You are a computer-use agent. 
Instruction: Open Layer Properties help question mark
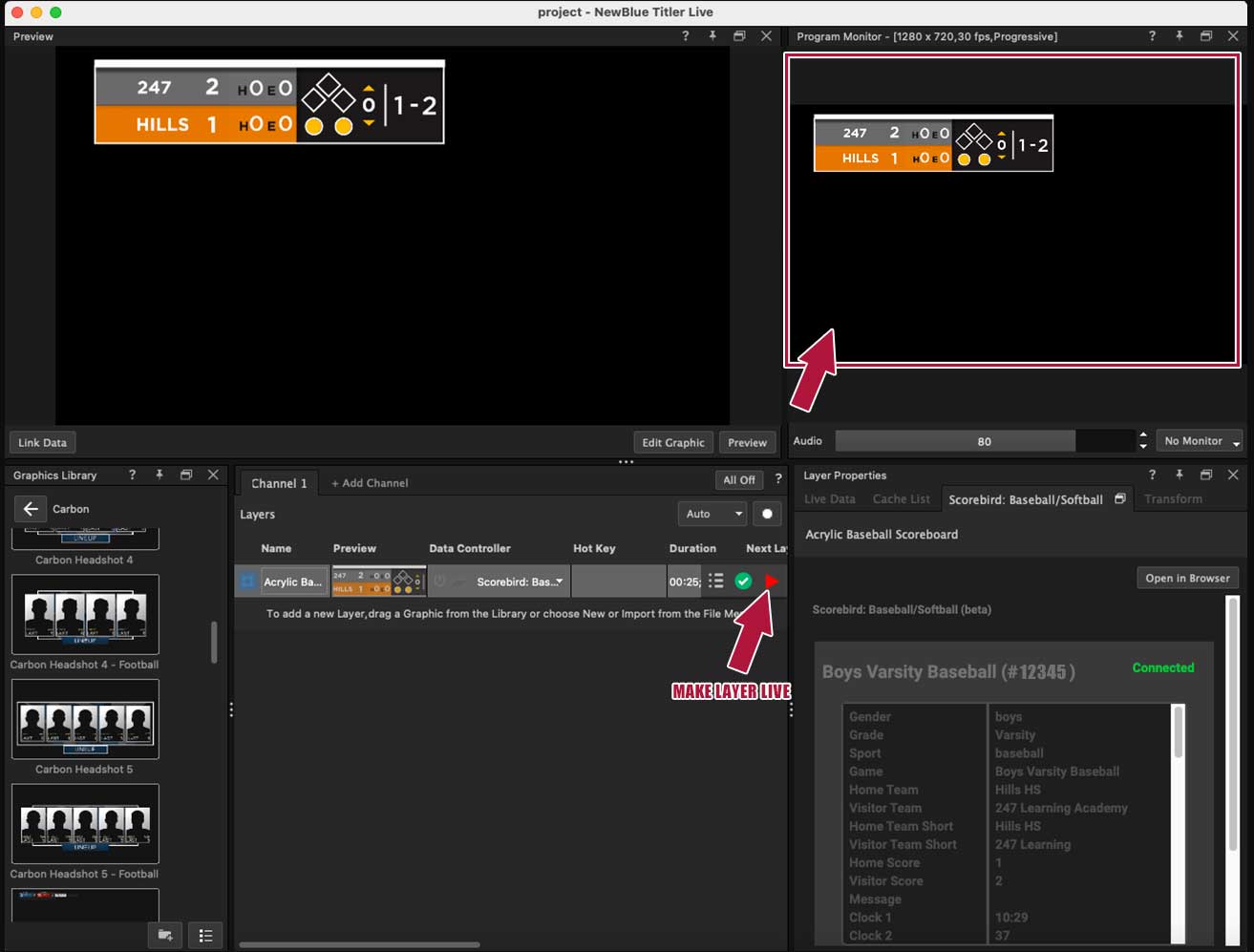tap(1152, 475)
